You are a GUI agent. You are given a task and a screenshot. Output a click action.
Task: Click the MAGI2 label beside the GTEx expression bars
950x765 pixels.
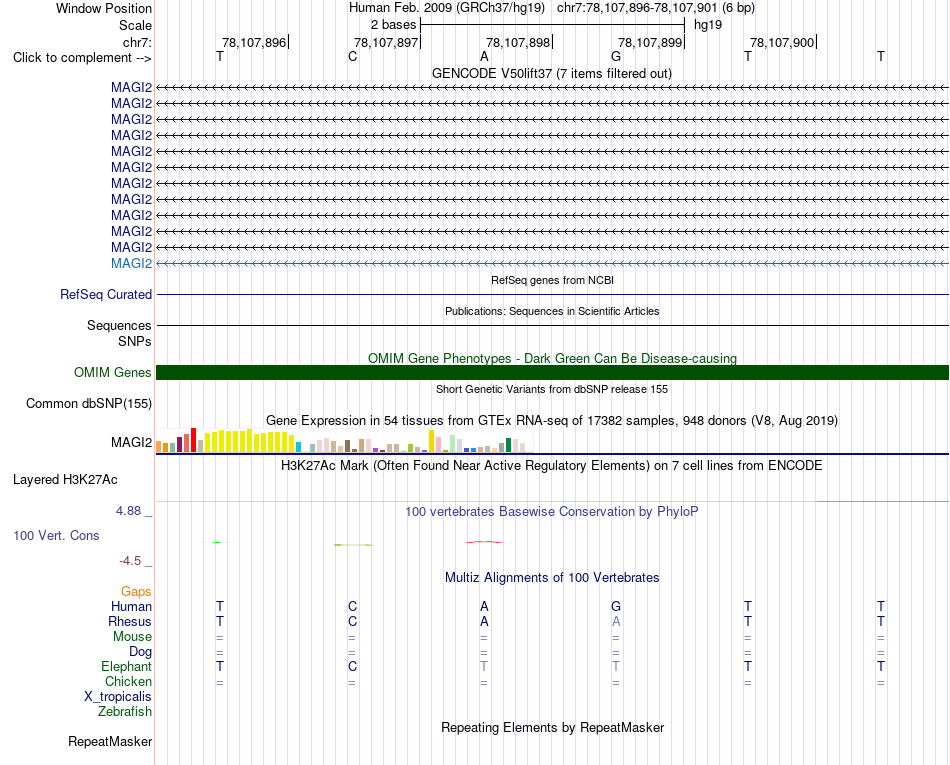pos(131,443)
